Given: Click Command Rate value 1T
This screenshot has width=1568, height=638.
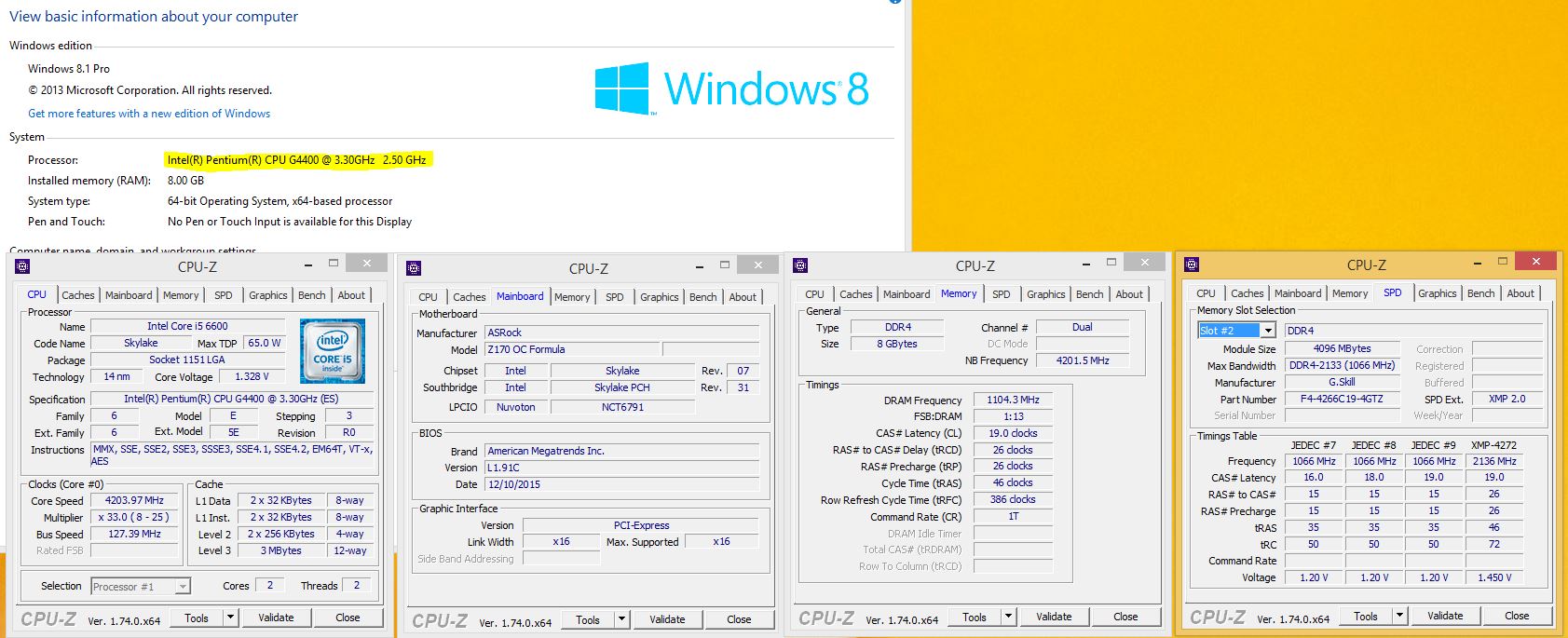Looking at the screenshot, I should pyautogui.click(x=1013, y=516).
